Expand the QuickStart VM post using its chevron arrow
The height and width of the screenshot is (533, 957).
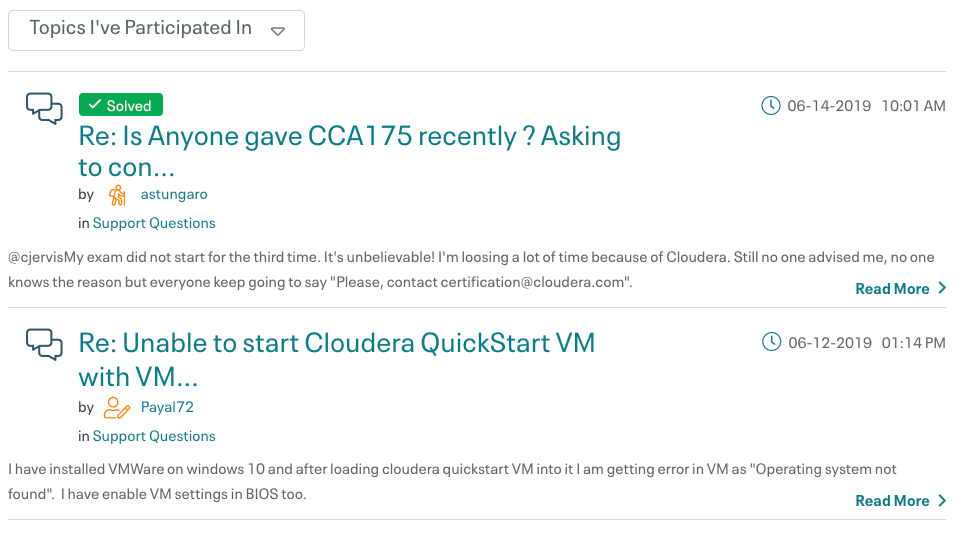click(x=941, y=501)
